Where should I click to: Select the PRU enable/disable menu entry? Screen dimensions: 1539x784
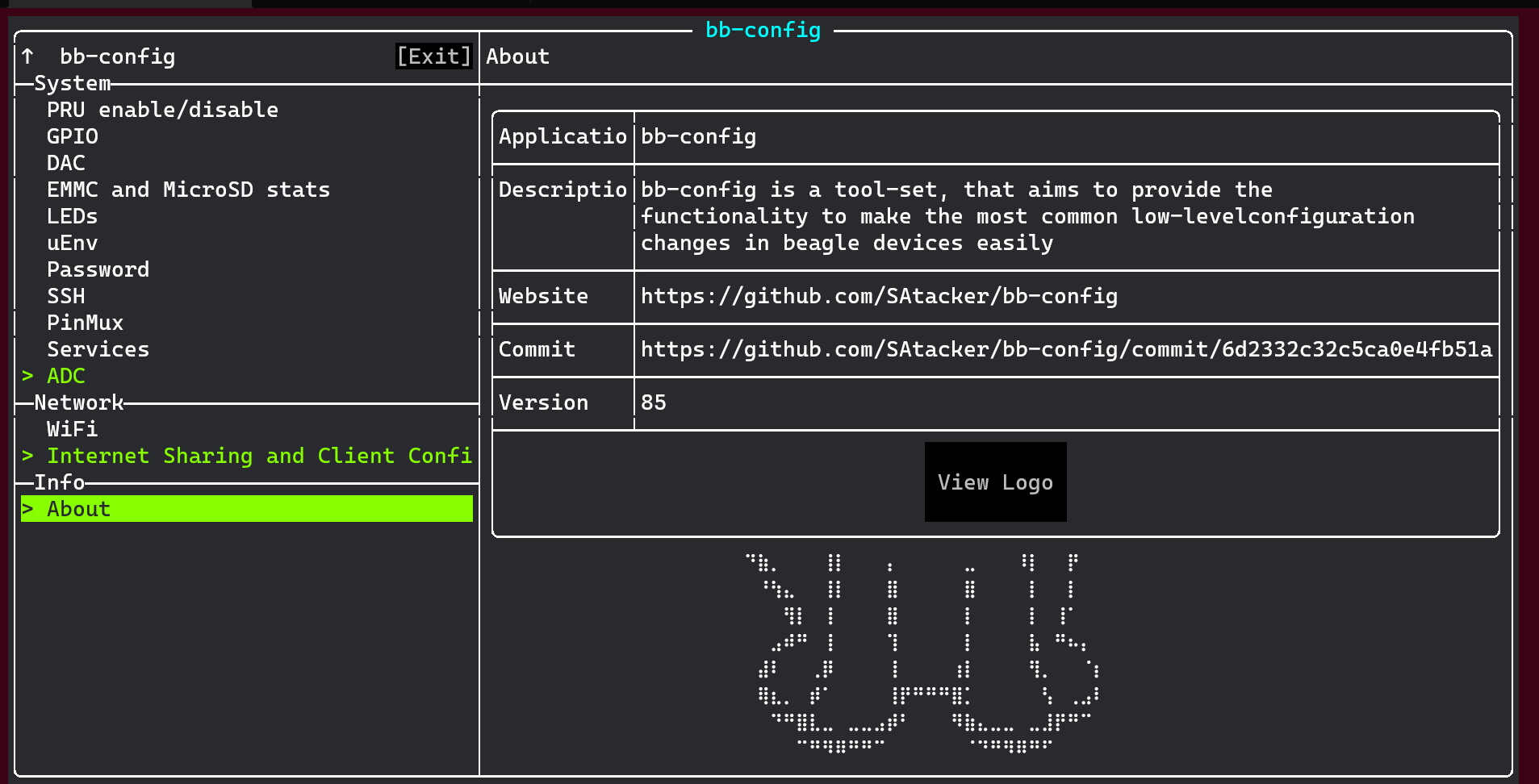coord(161,110)
